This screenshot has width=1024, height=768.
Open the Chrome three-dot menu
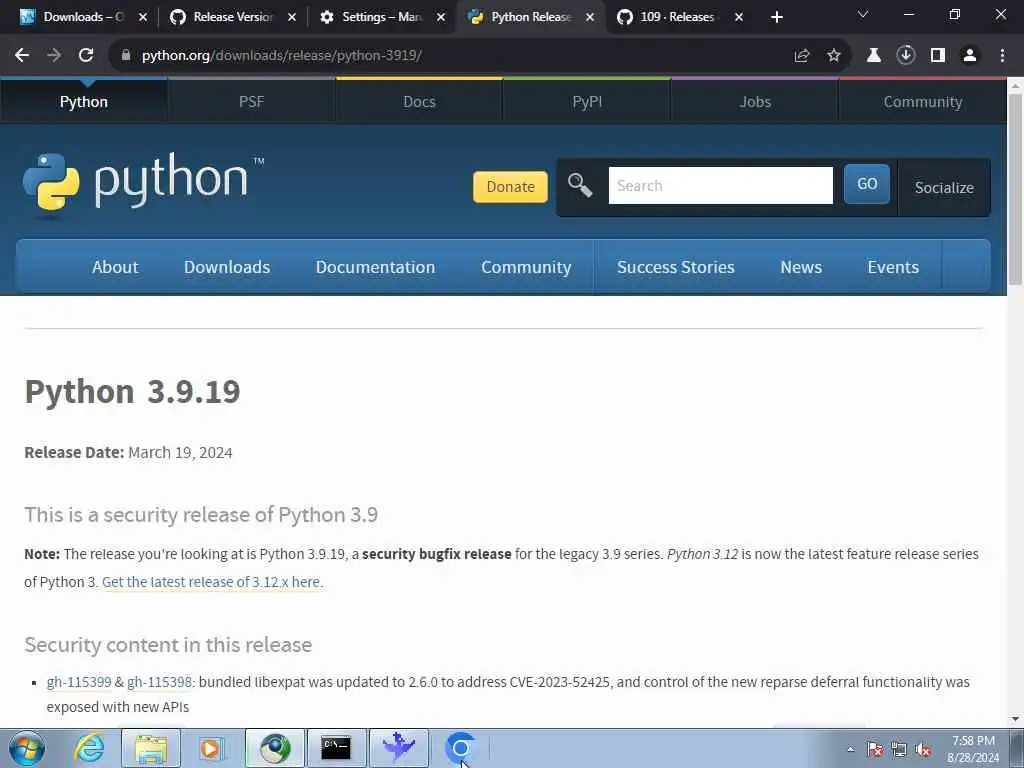[1002, 56]
